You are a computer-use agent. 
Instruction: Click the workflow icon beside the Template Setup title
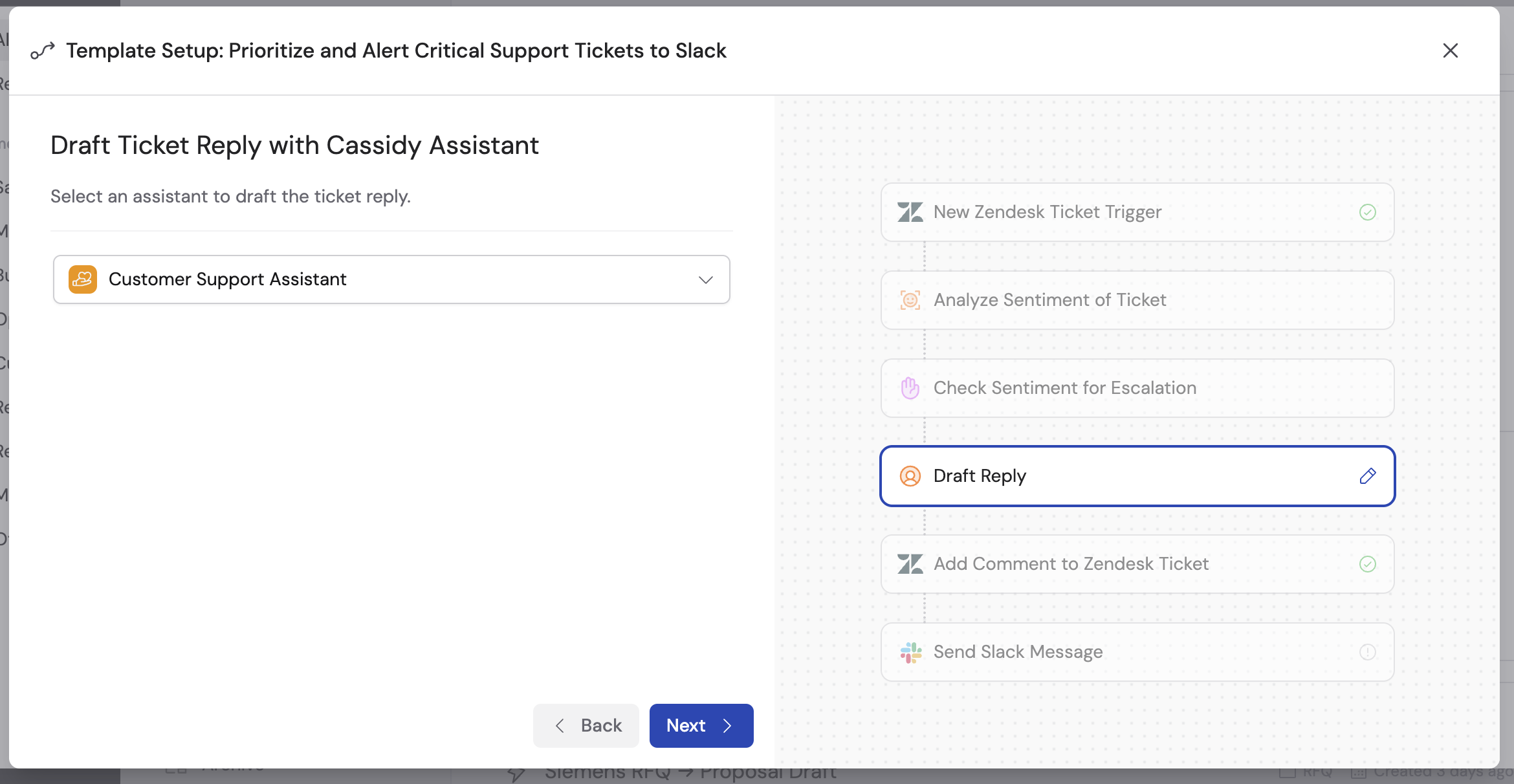pos(42,50)
